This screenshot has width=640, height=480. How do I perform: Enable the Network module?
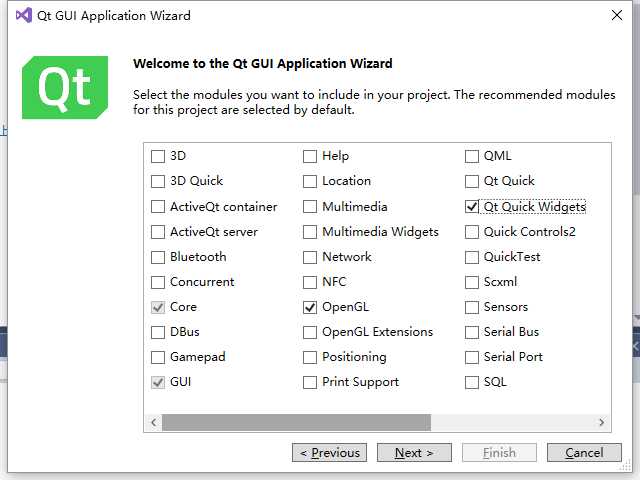[310, 257]
